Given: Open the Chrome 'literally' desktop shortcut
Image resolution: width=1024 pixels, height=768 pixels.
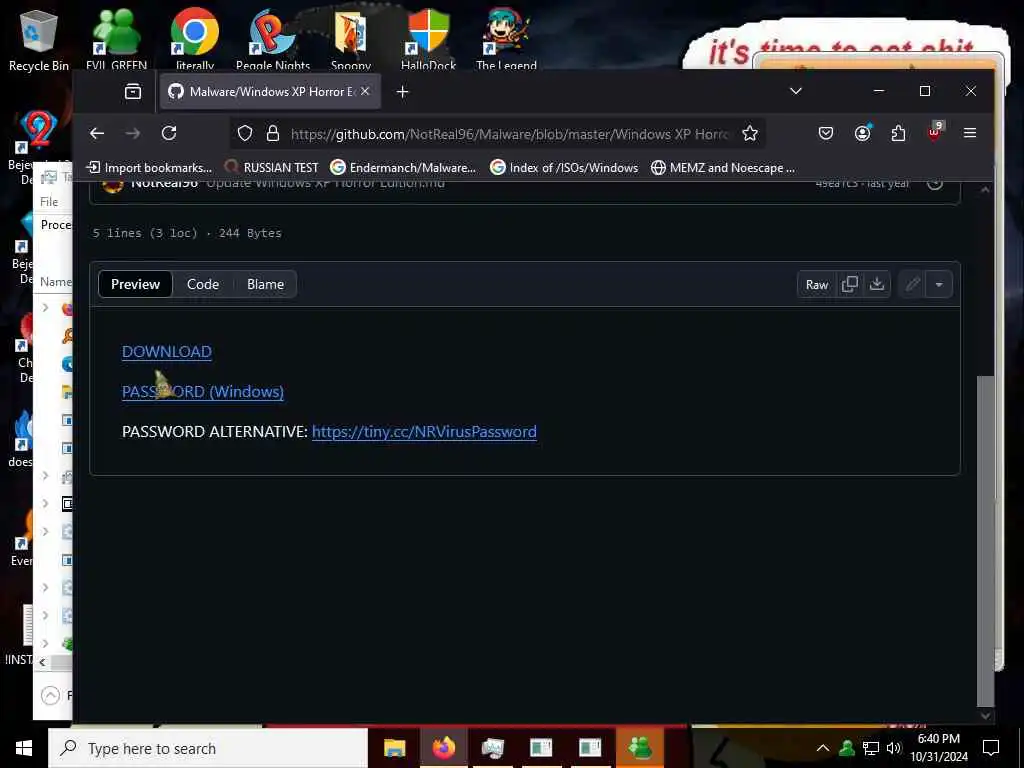Looking at the screenshot, I should click(x=195, y=39).
